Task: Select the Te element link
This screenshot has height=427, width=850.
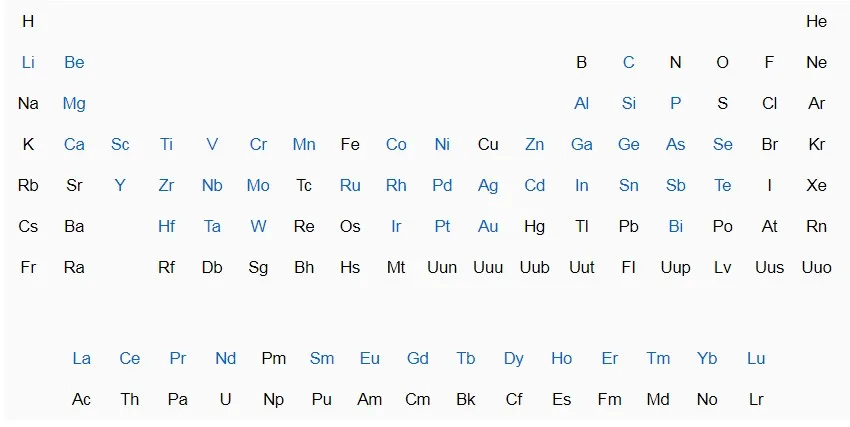Action: tap(723, 185)
